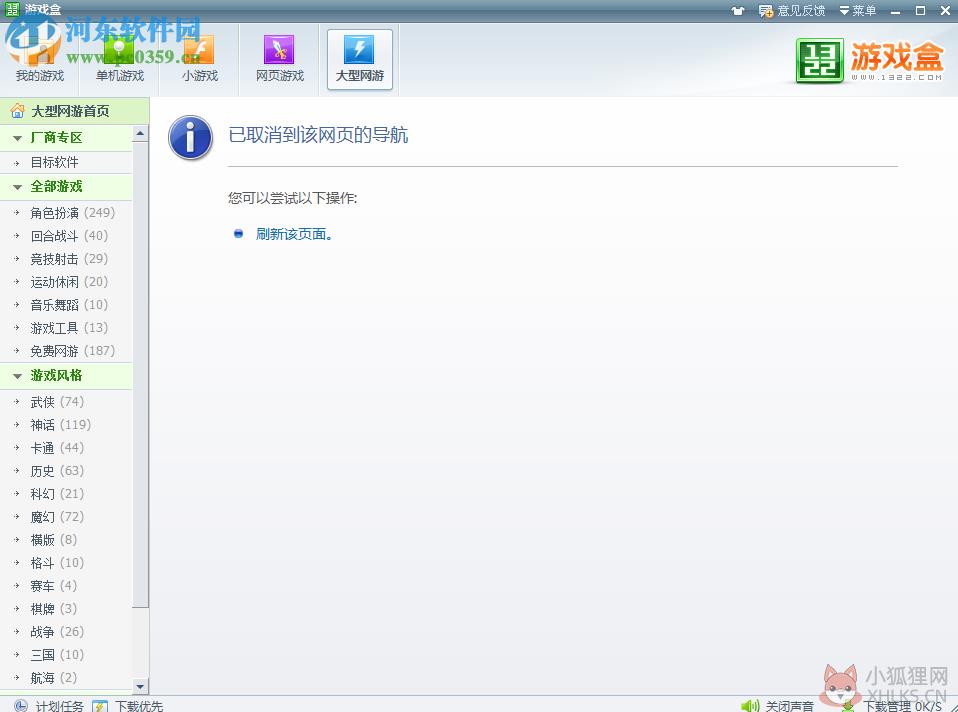Click the speaker icon in status bar
This screenshot has width=958, height=712.
[x=750, y=706]
